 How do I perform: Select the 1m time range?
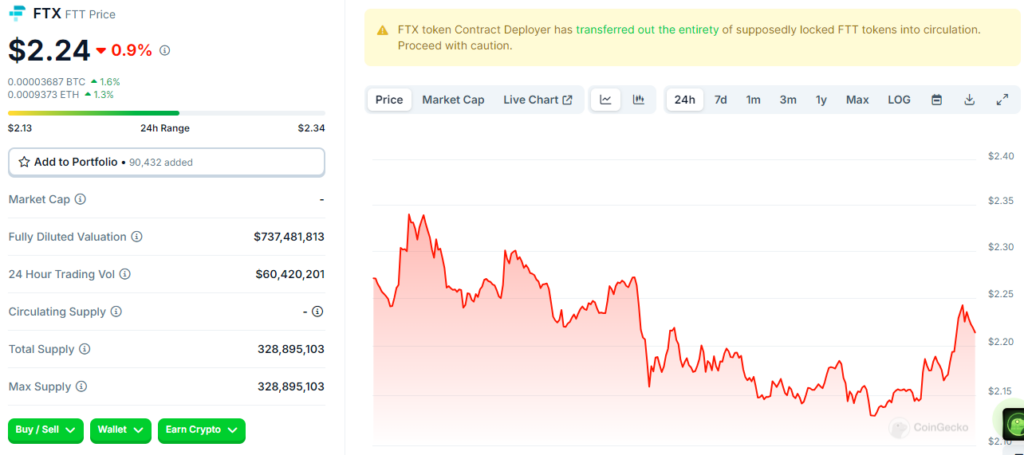754,100
